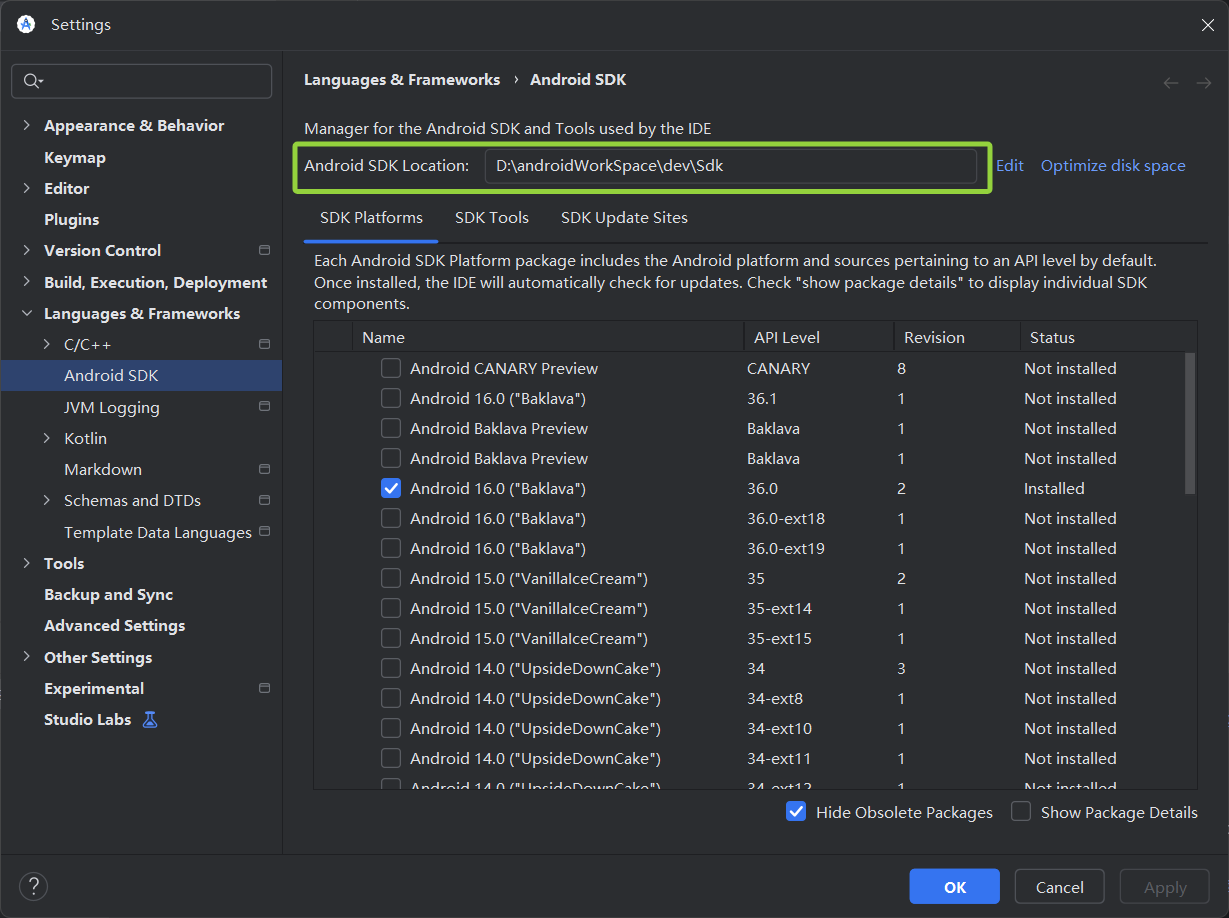Click project-level icon beside JVM Logging
This screenshot has height=918, width=1229.
pyautogui.click(x=264, y=406)
